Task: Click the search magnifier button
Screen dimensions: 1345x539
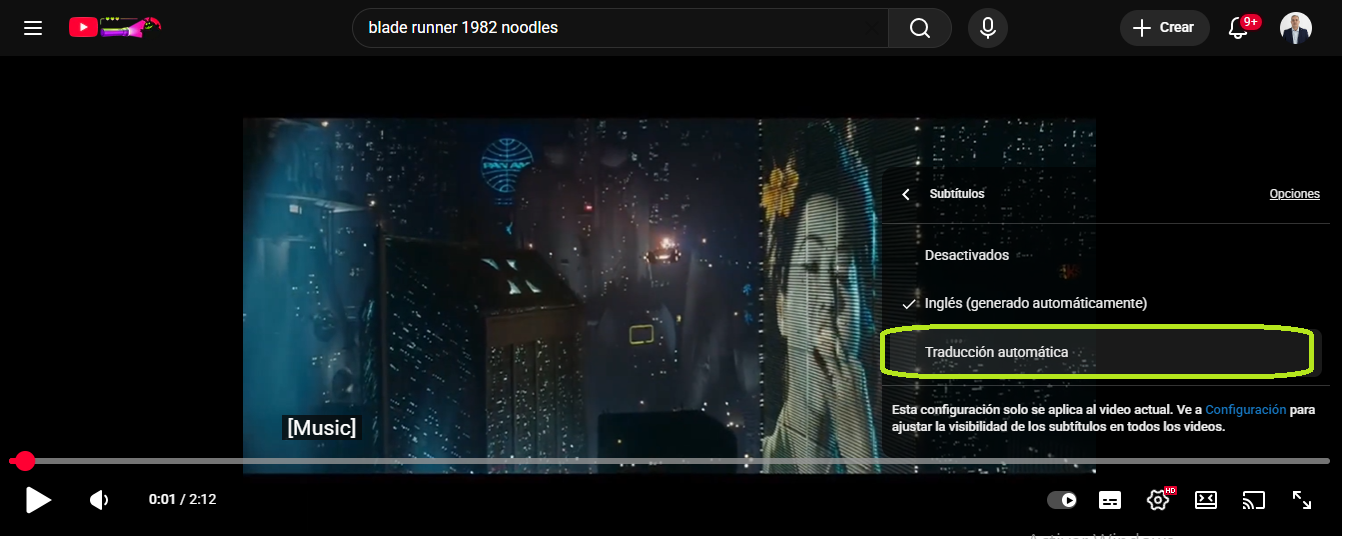Action: (920, 28)
